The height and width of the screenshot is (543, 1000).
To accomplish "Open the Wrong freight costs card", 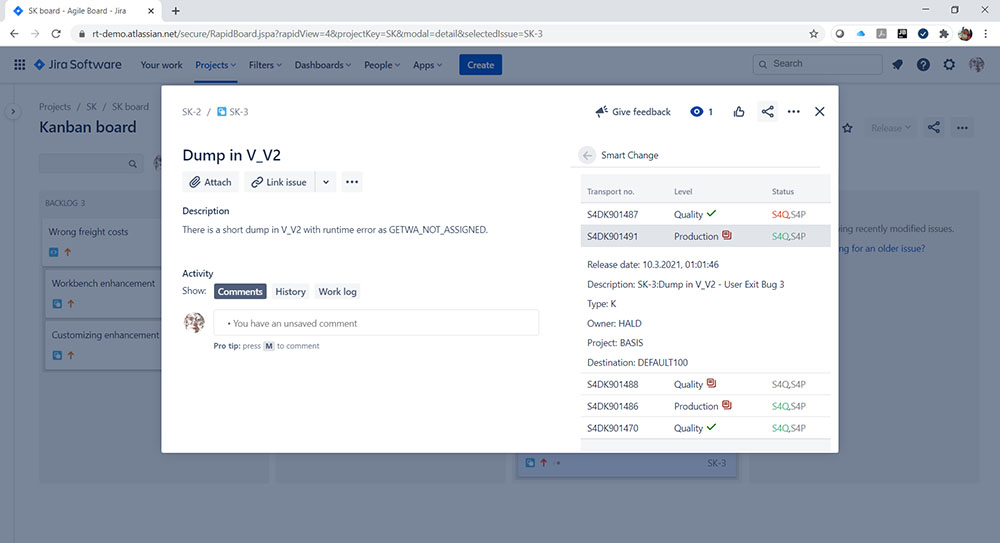I will [102, 242].
